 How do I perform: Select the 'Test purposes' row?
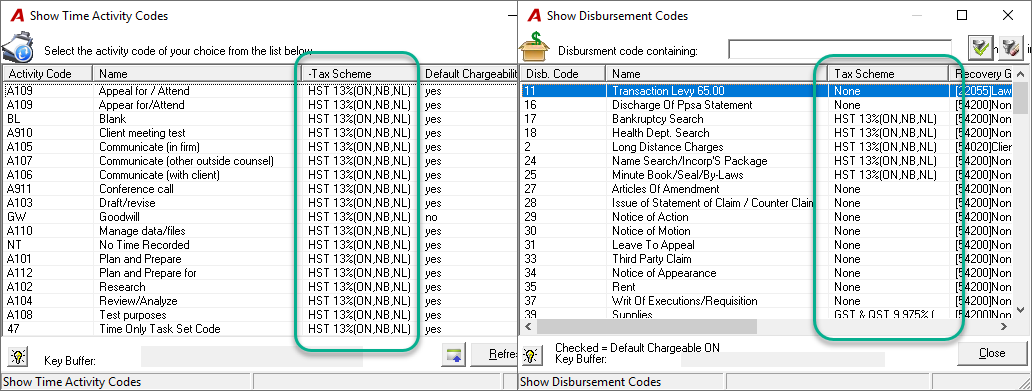(261, 315)
